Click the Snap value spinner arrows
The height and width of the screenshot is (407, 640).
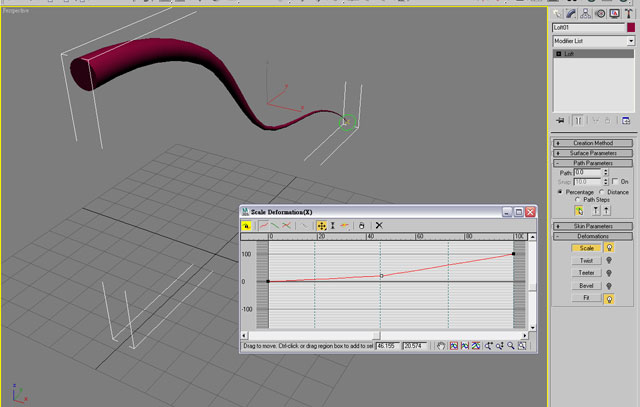coord(606,182)
